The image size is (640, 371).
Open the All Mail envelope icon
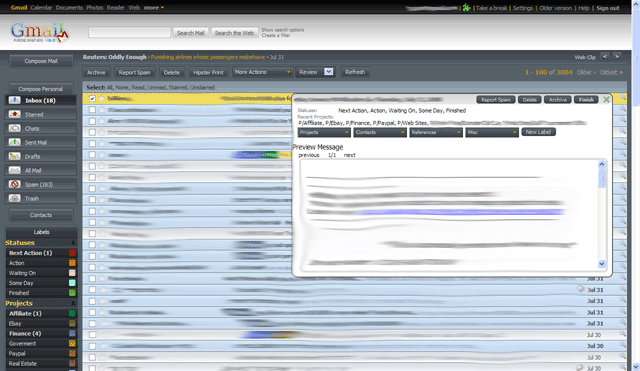pyautogui.click(x=15, y=170)
